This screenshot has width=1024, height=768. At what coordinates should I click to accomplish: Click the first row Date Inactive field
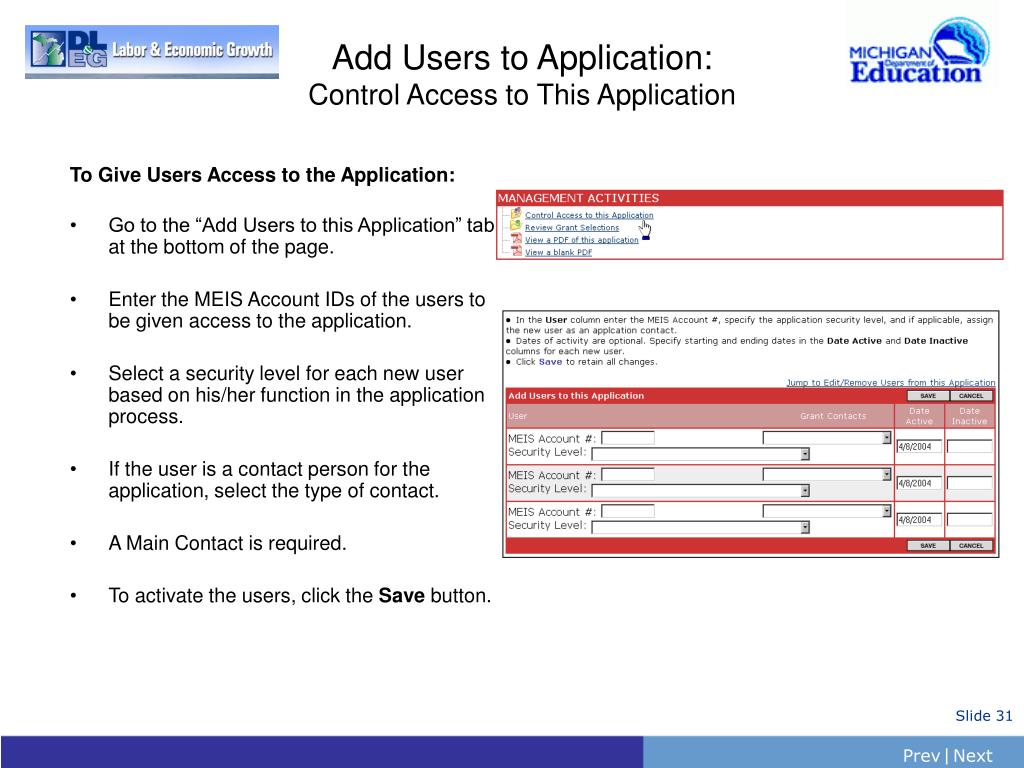tap(969, 447)
